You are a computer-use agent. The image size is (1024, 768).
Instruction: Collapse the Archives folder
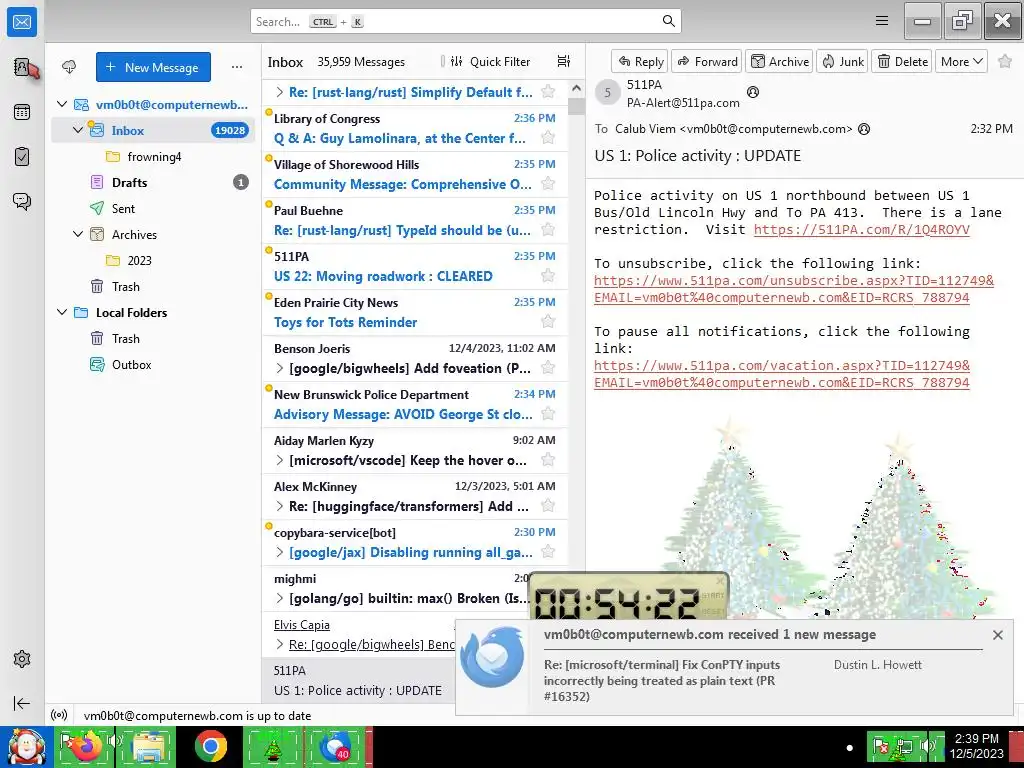click(x=78, y=234)
